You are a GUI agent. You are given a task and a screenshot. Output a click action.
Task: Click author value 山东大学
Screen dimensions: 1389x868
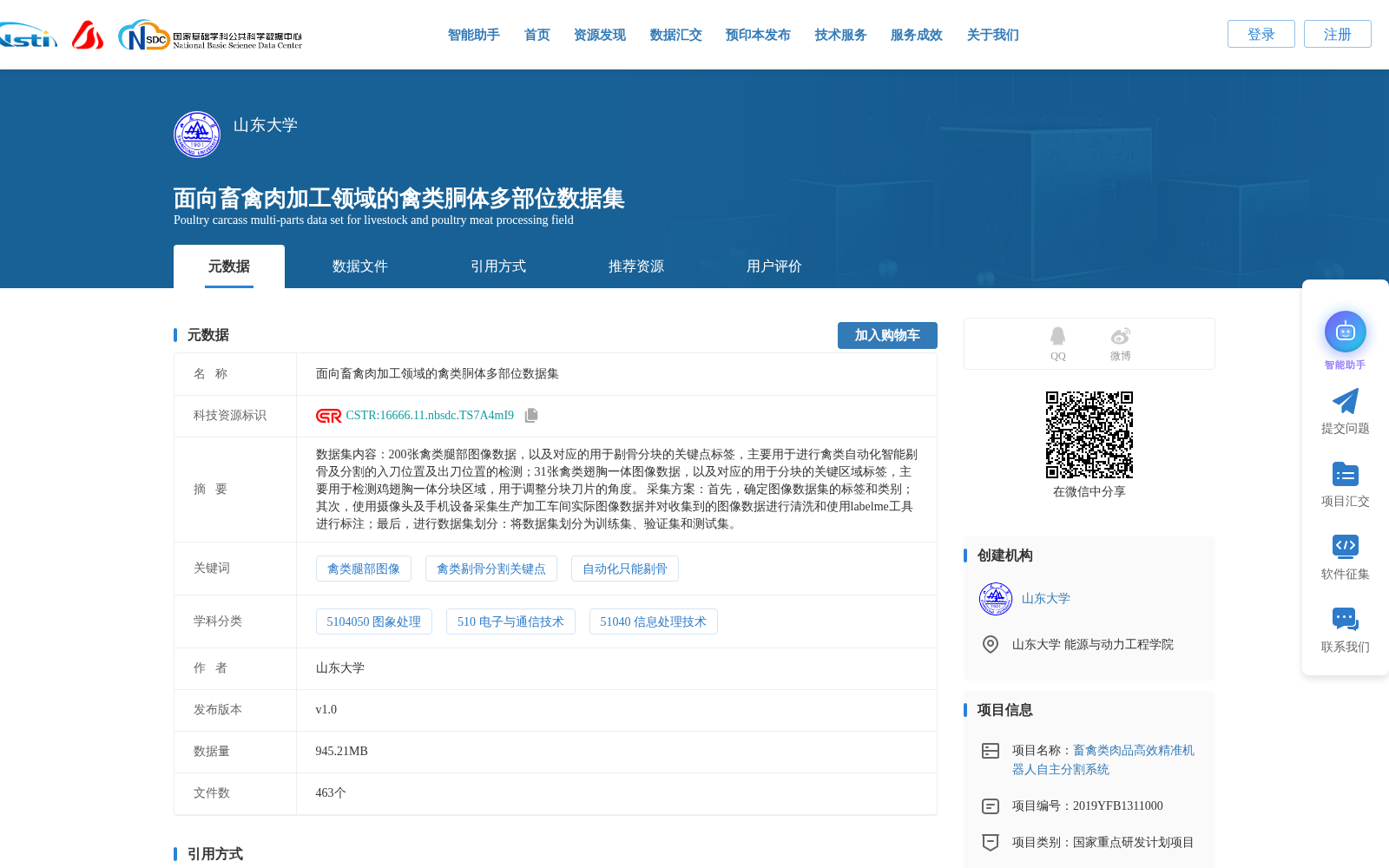click(339, 668)
